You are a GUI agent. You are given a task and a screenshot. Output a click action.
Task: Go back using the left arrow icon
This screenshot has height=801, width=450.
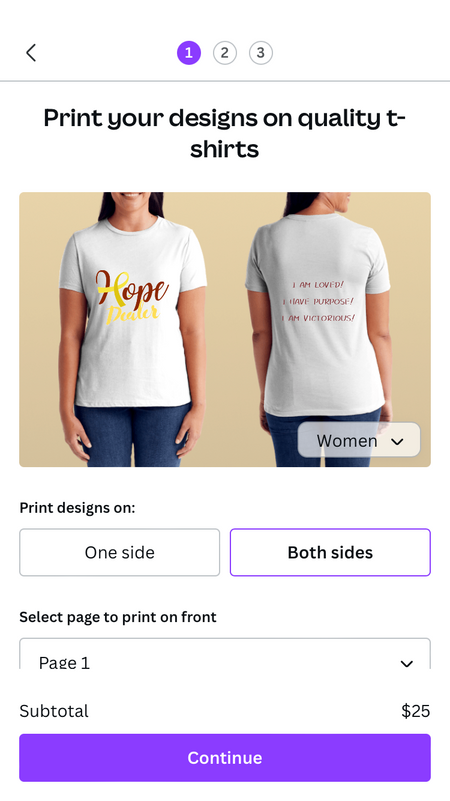click(31, 53)
